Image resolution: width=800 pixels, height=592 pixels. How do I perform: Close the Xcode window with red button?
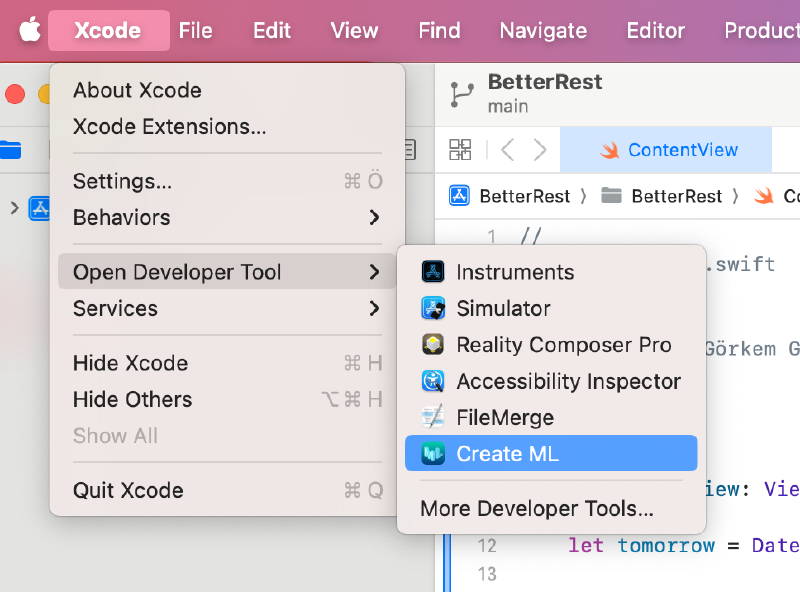tap(15, 94)
